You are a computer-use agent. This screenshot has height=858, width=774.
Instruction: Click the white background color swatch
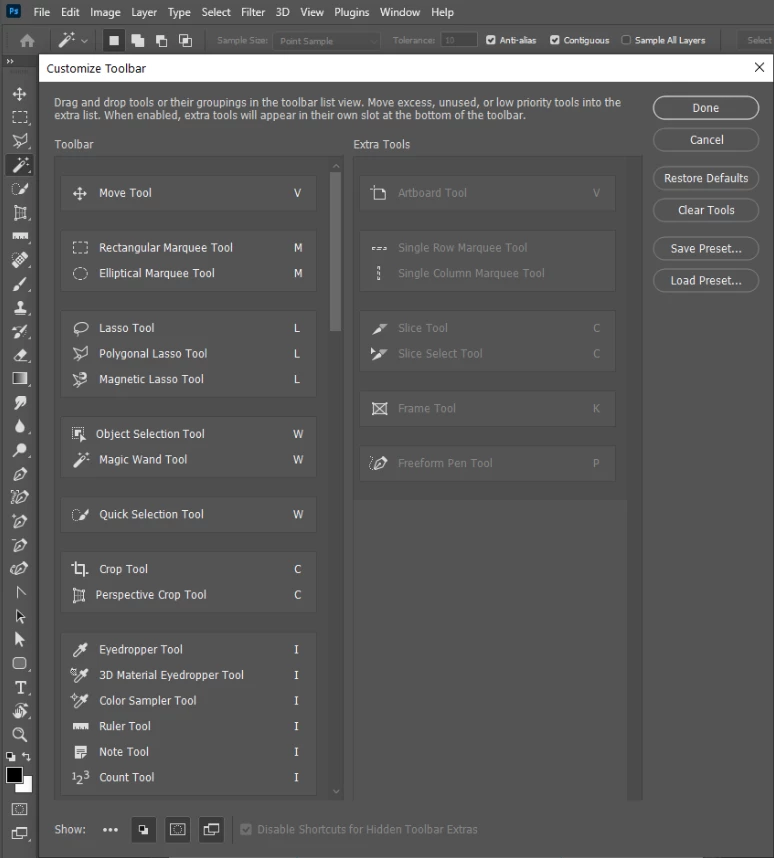coord(27,787)
